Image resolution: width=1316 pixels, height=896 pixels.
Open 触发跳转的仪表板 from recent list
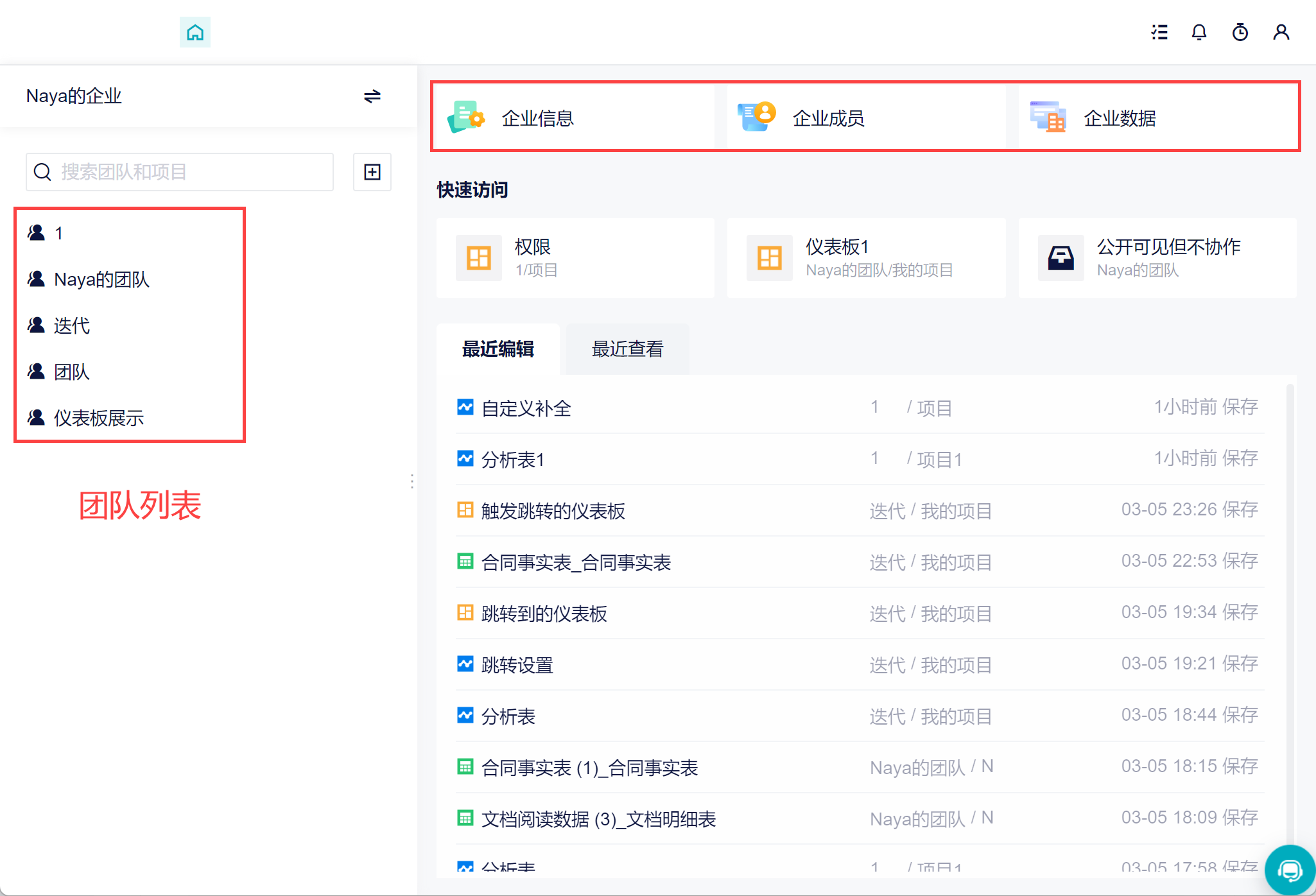pos(553,511)
